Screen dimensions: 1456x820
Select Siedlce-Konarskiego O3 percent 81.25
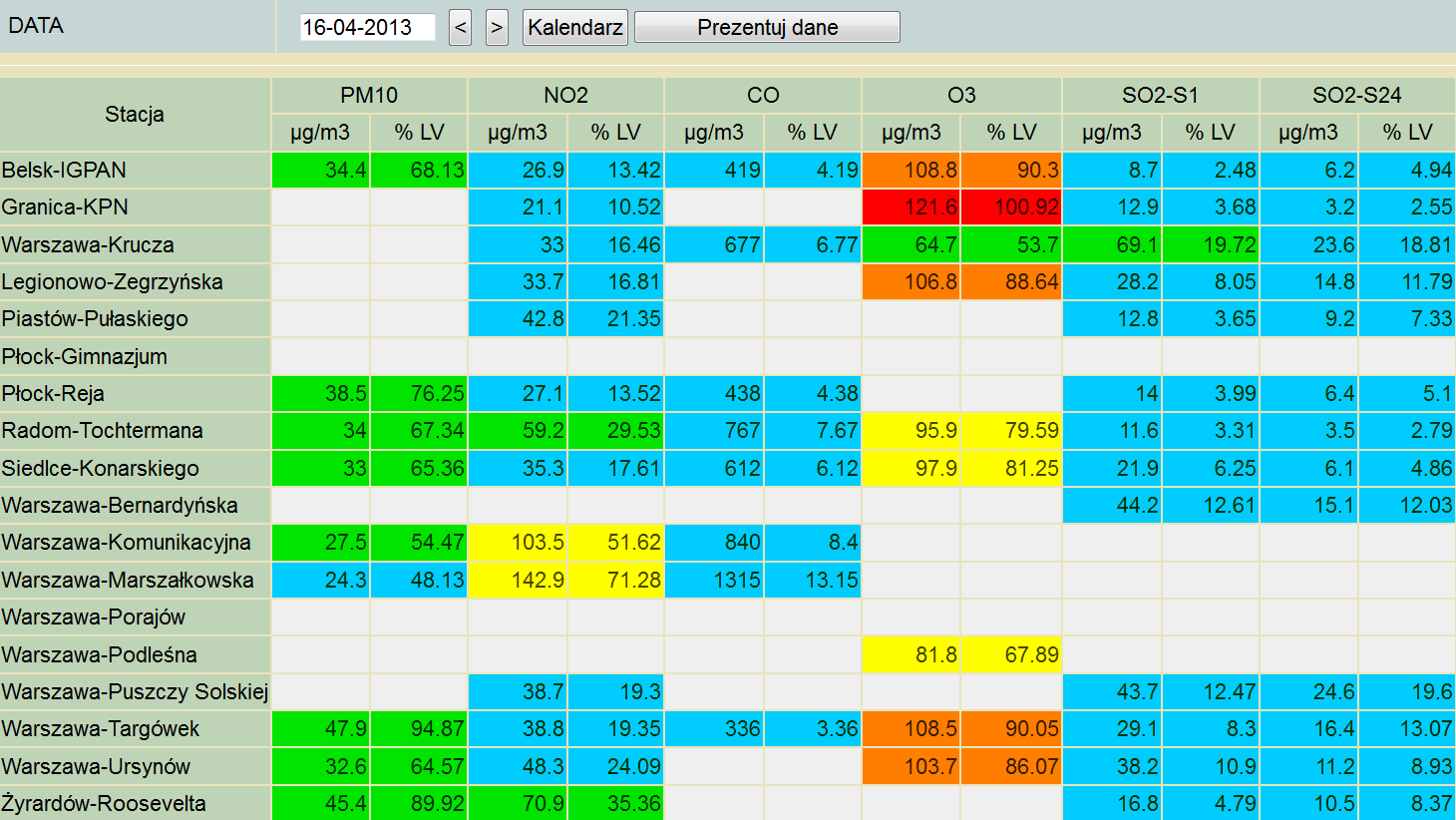tap(1011, 468)
